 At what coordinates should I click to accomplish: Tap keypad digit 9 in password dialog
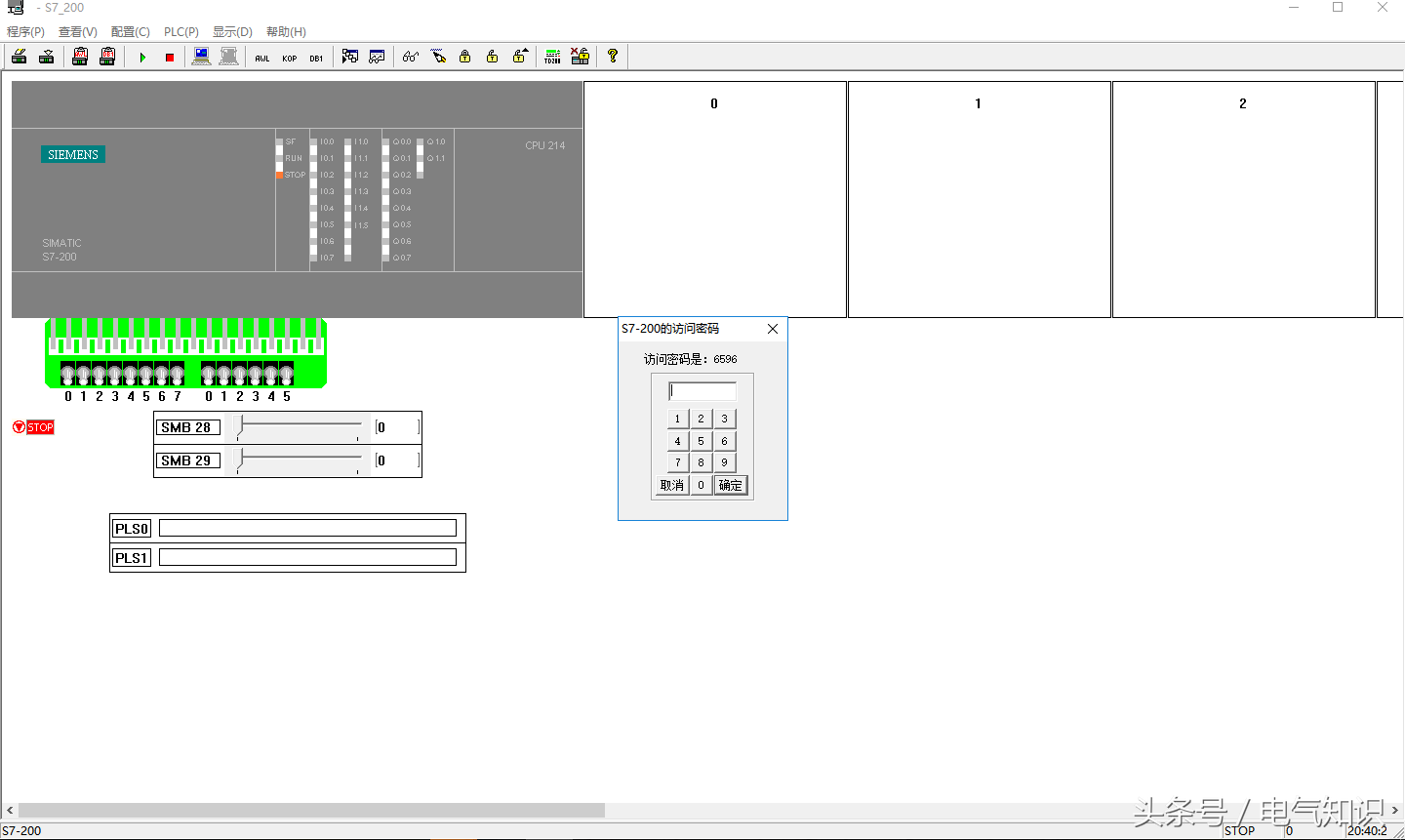pyautogui.click(x=724, y=462)
